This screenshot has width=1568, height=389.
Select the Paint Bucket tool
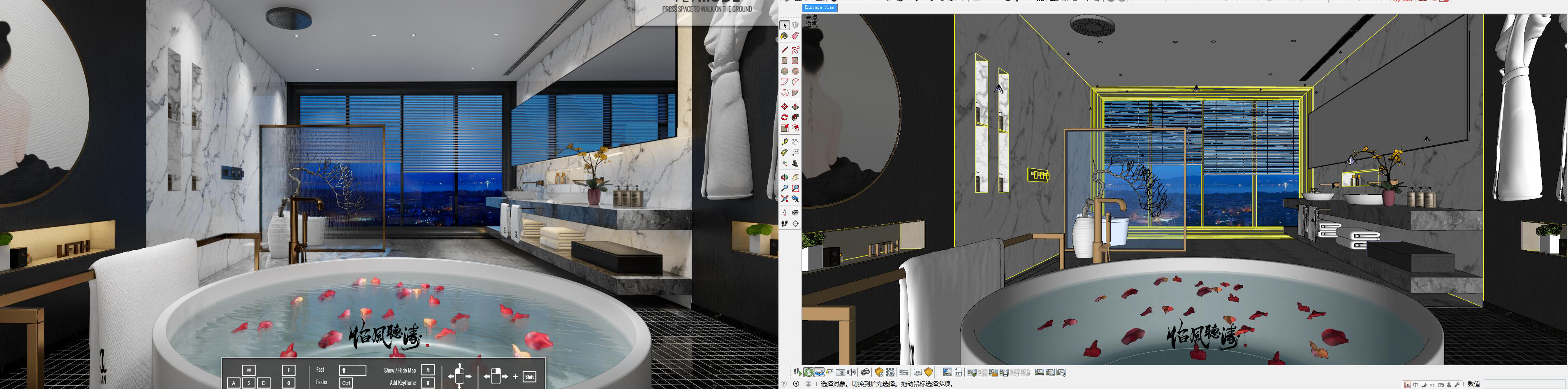pos(785,36)
